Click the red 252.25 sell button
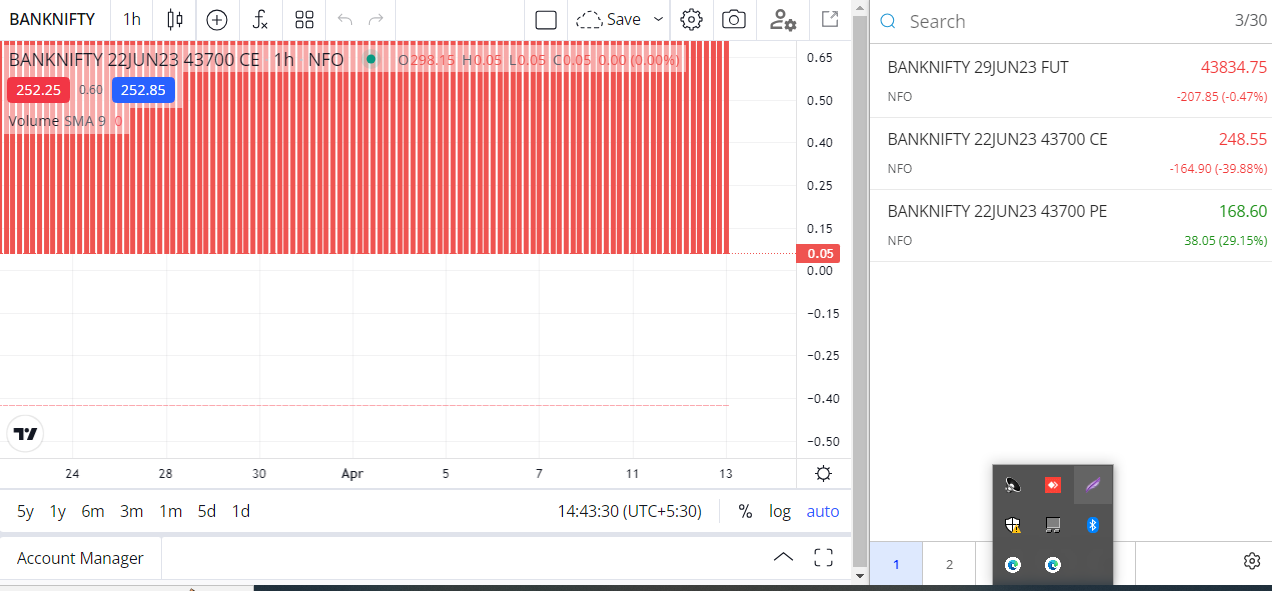 point(38,90)
